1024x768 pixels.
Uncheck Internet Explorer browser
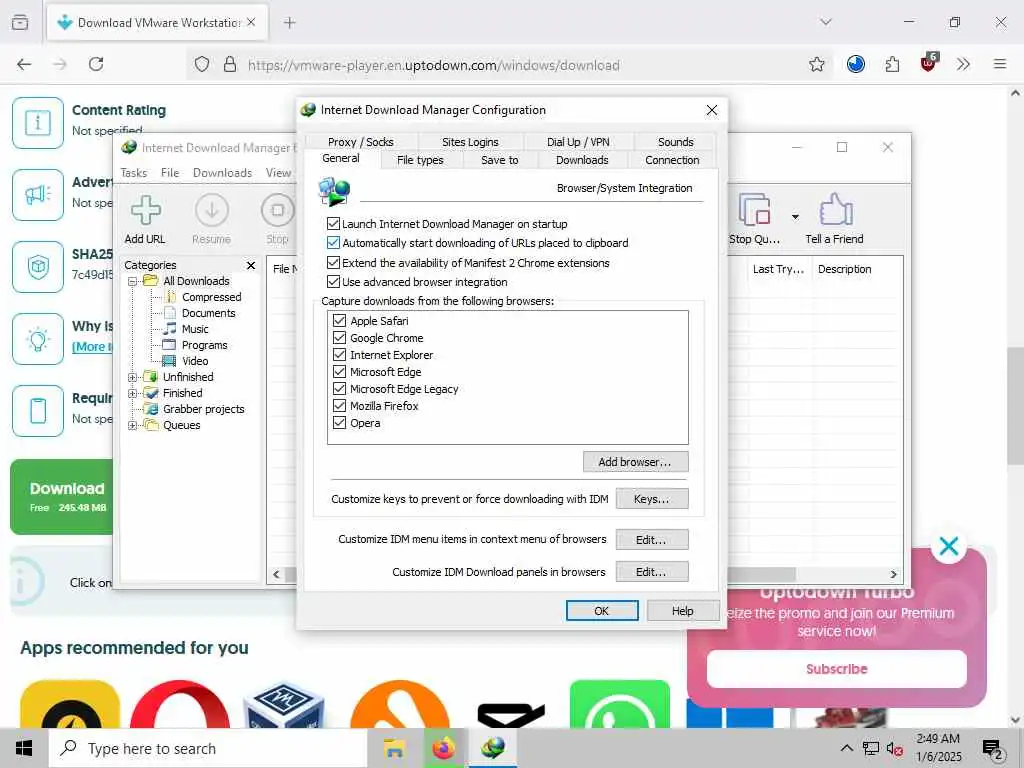pyautogui.click(x=339, y=355)
